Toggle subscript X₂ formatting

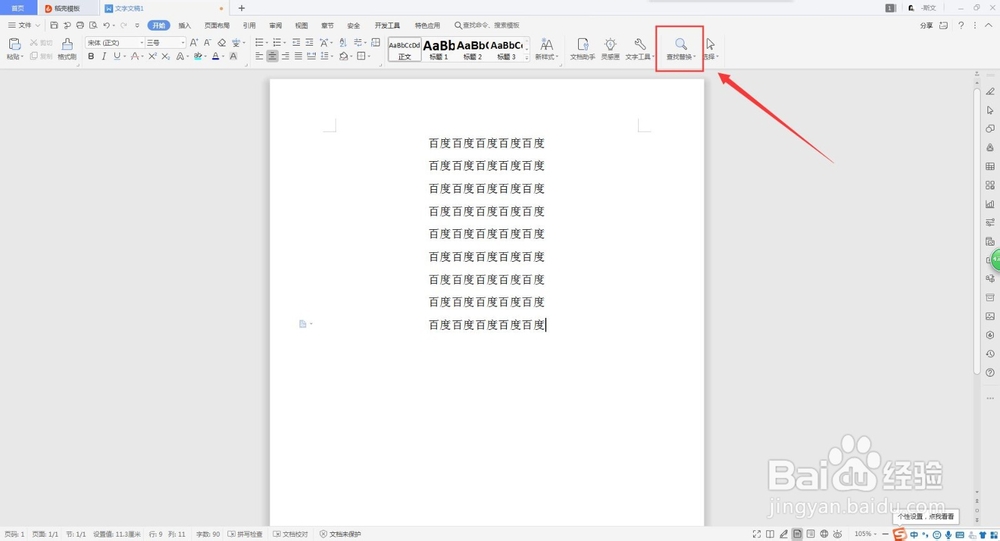pos(165,56)
